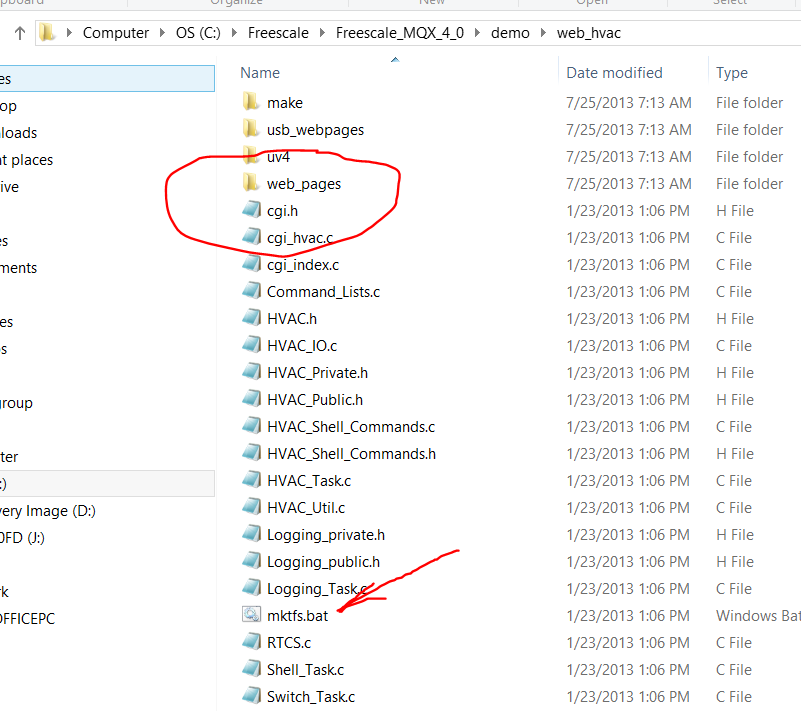Expand the breadcrumb arrow after OS (C:)
The image size is (801, 712).
click(x=234, y=33)
